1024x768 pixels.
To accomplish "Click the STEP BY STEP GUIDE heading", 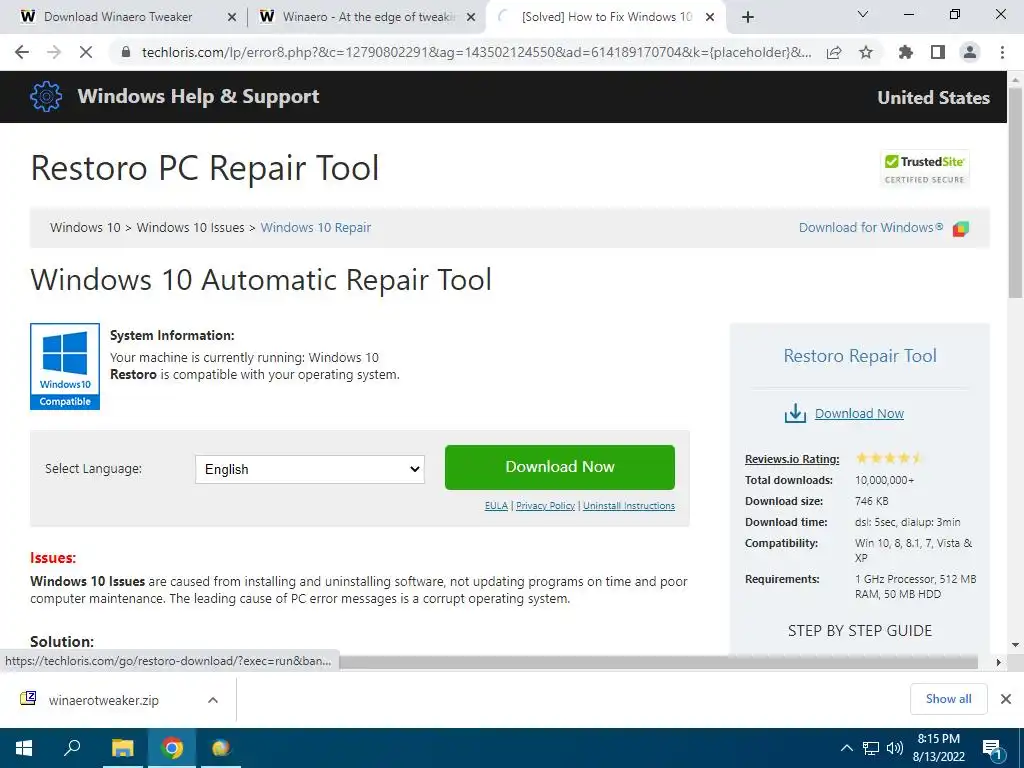I will (859, 631).
